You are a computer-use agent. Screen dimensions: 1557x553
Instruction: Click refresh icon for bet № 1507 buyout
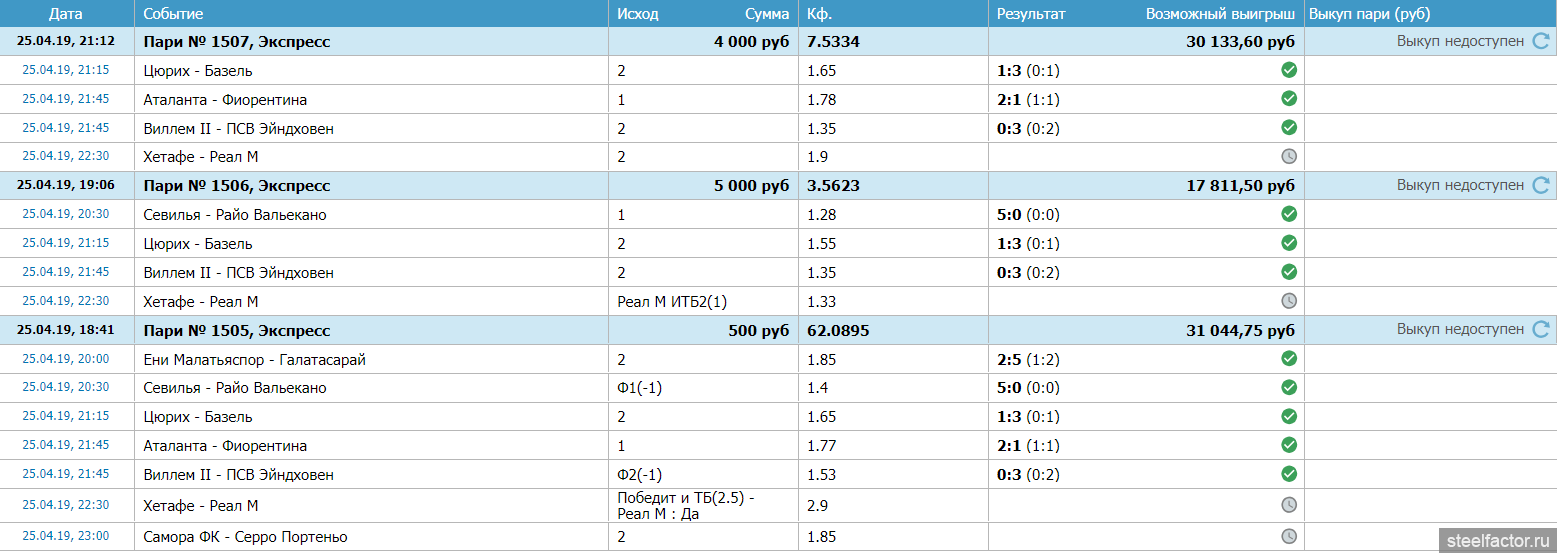pyautogui.click(x=1540, y=41)
